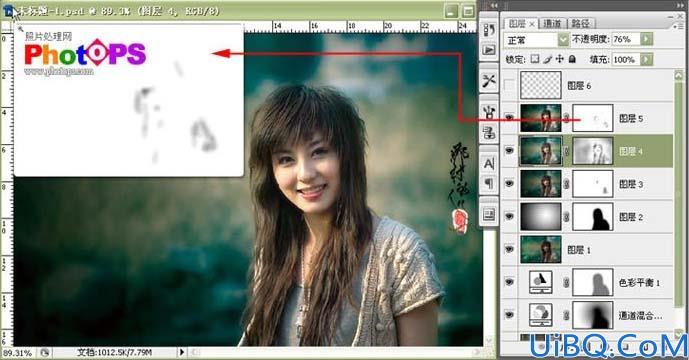Select the 图层 2 black silhouette mask
The width and height of the screenshot is (689, 360).
click(593, 217)
